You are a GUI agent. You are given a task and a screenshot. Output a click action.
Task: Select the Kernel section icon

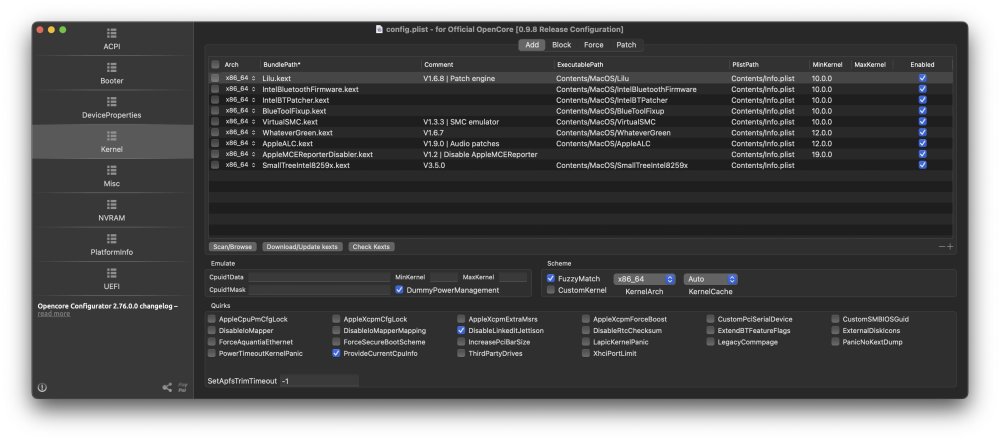coord(112,136)
